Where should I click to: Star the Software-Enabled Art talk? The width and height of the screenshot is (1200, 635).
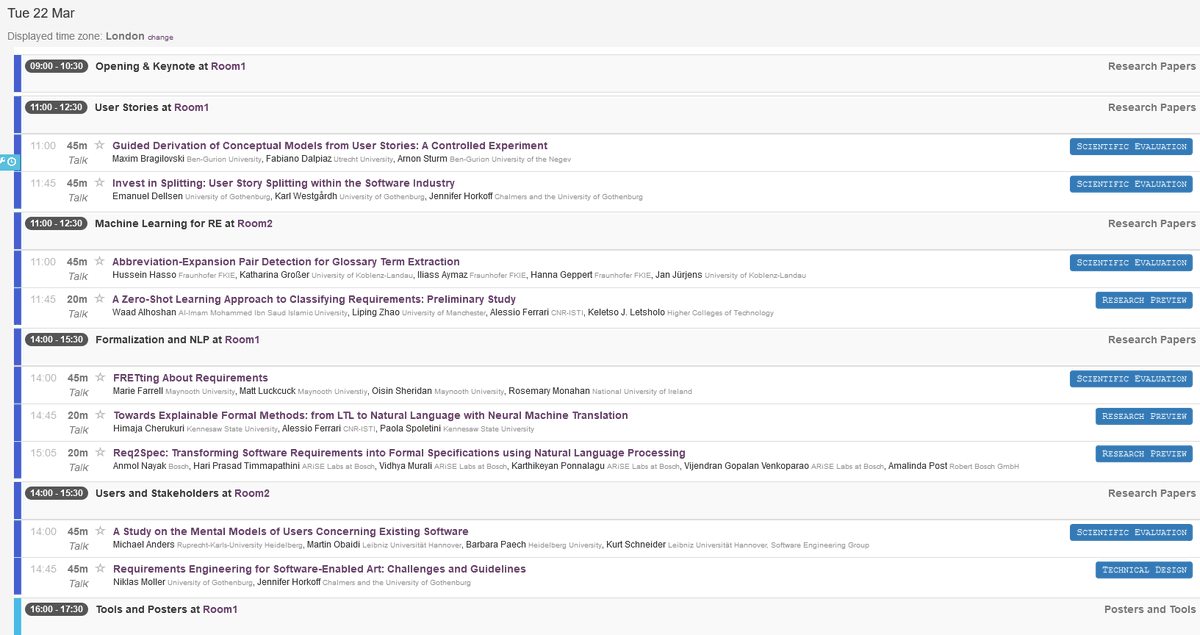point(99,569)
